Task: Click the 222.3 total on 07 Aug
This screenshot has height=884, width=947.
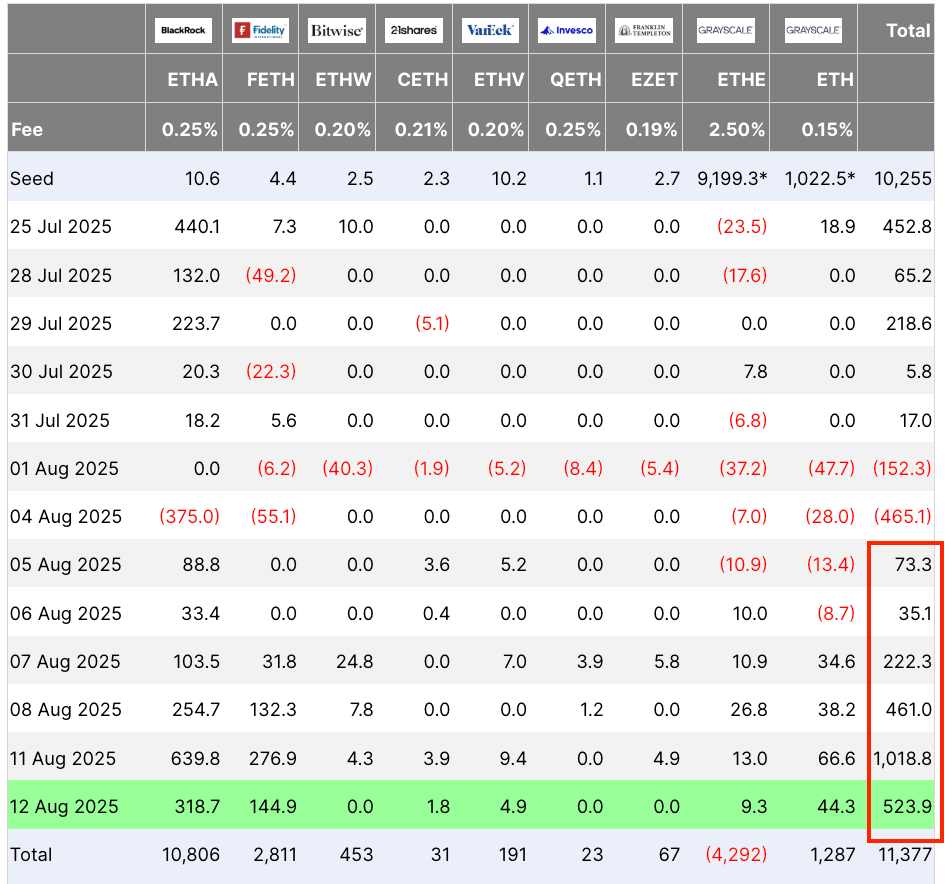Action: point(907,662)
